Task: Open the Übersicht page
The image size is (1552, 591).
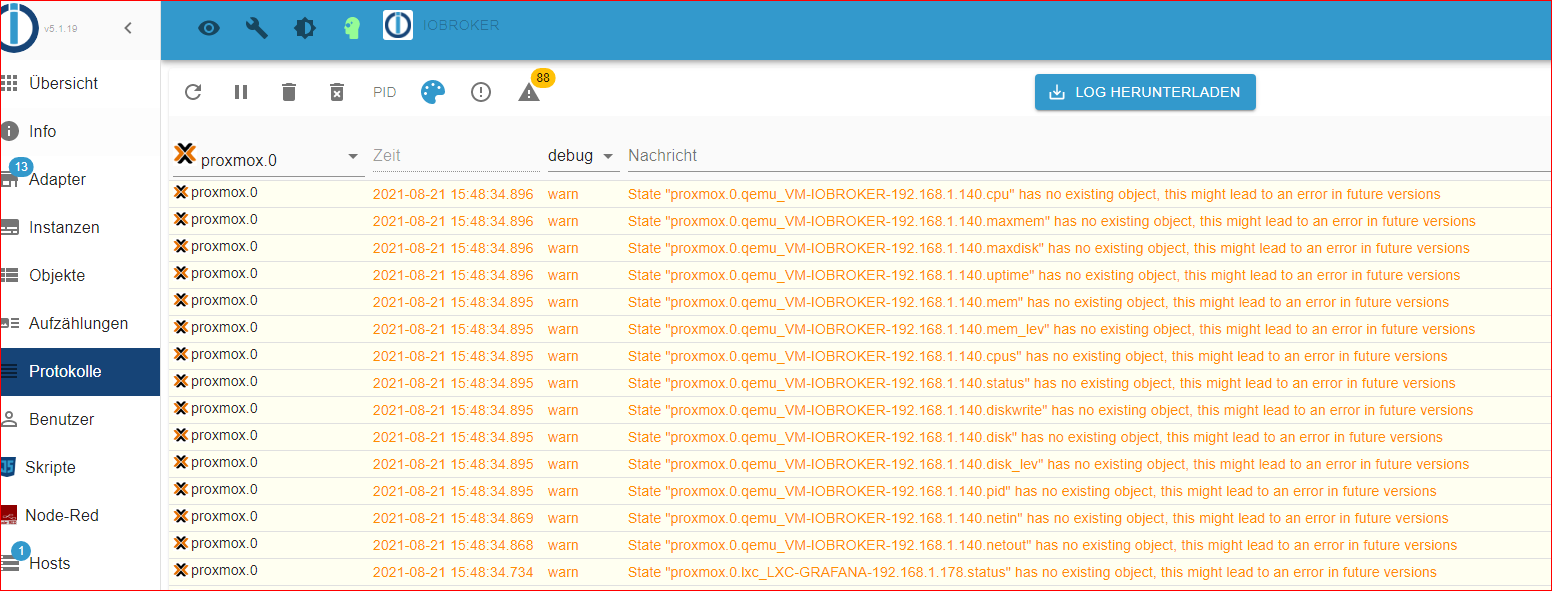Action: (x=80, y=83)
